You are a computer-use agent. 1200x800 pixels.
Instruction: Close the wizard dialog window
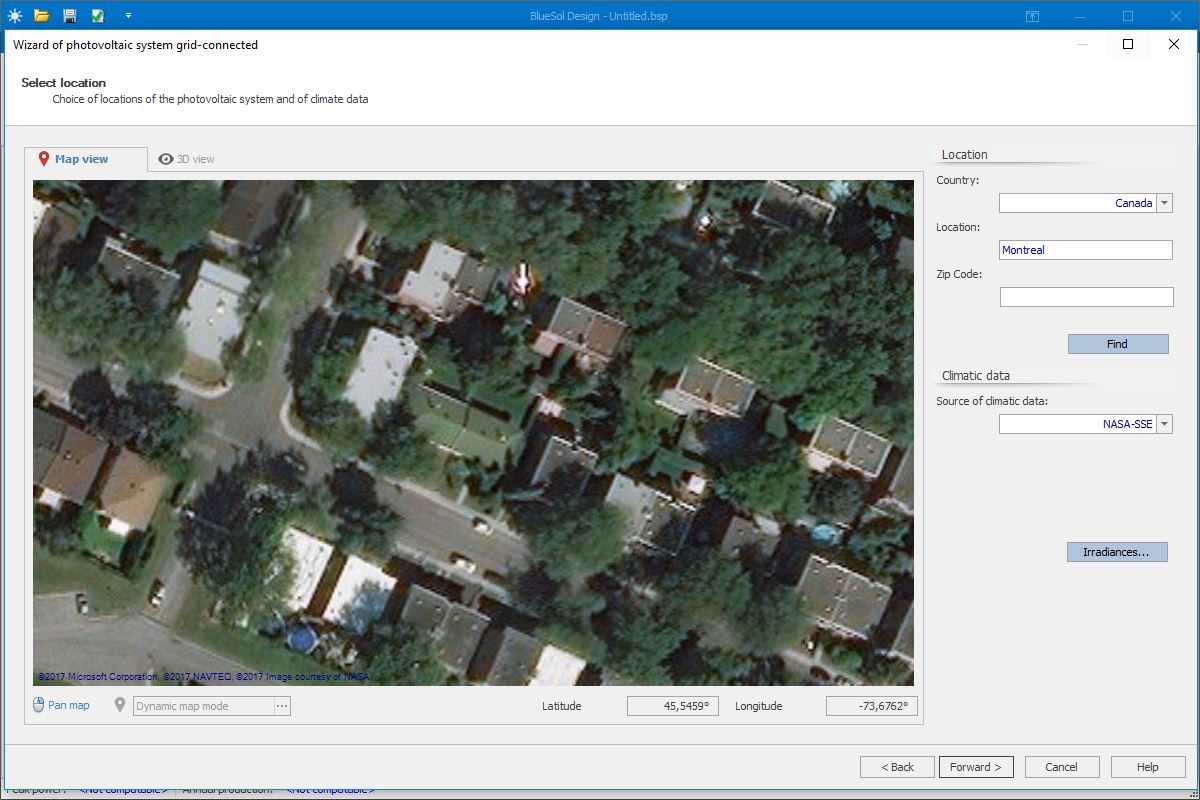[x=1174, y=44]
